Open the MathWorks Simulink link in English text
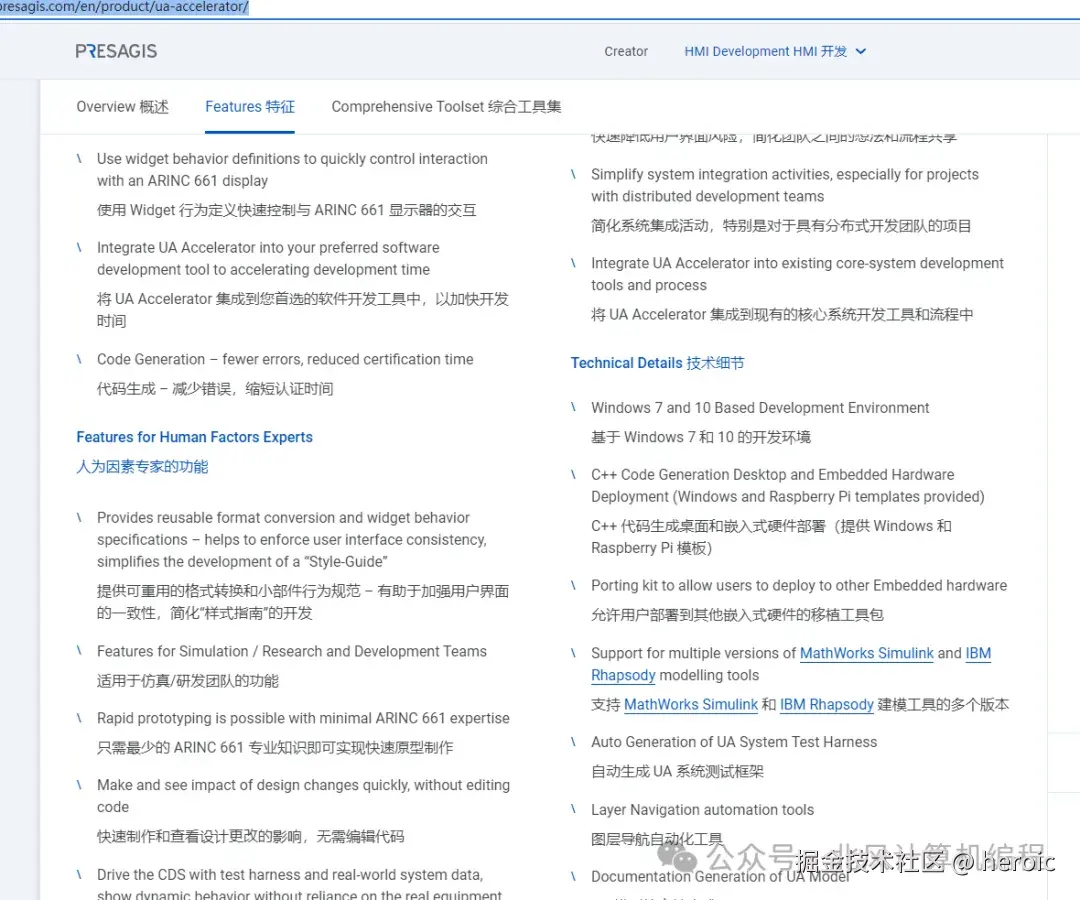The width and height of the screenshot is (1080, 900). [x=866, y=653]
